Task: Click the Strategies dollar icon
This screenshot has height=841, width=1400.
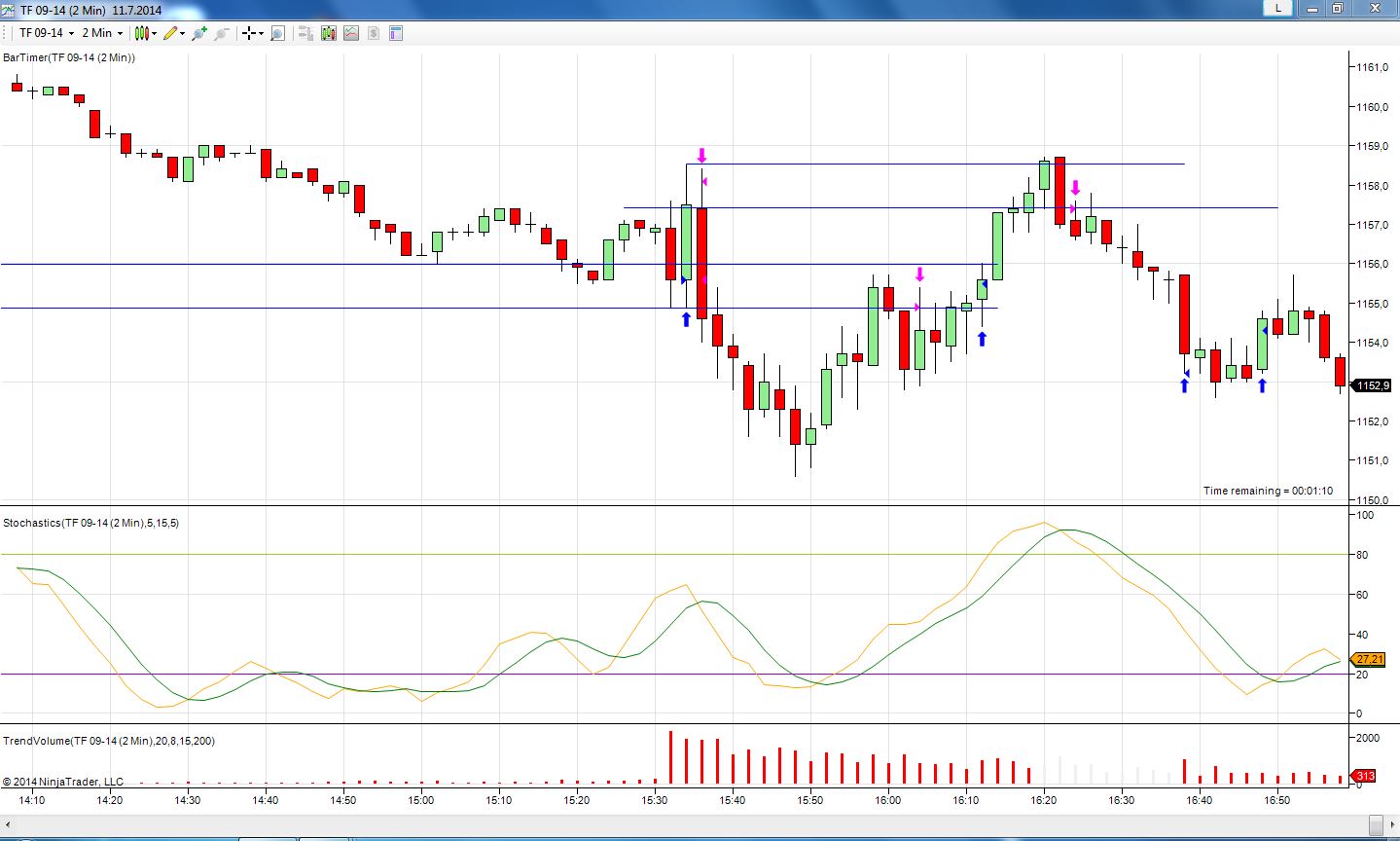Action: pyautogui.click(x=374, y=33)
